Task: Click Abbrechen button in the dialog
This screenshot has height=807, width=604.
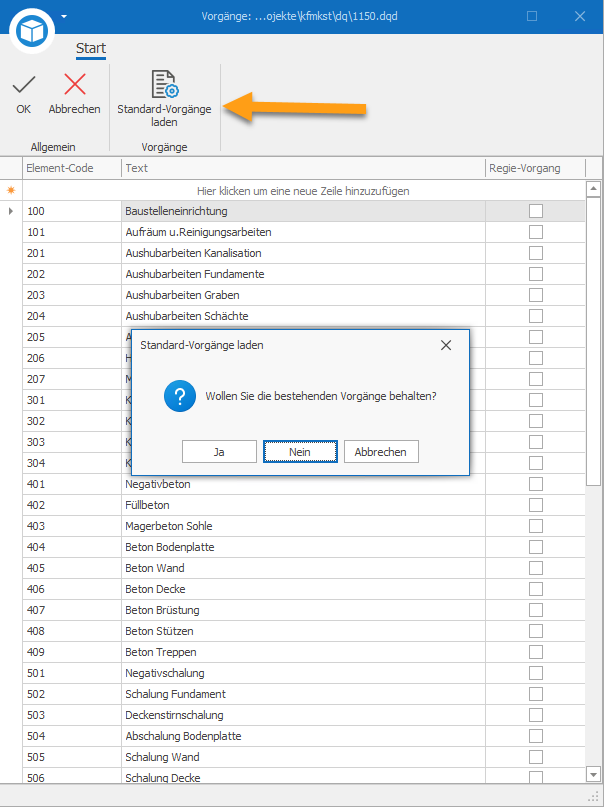Action: tap(381, 452)
